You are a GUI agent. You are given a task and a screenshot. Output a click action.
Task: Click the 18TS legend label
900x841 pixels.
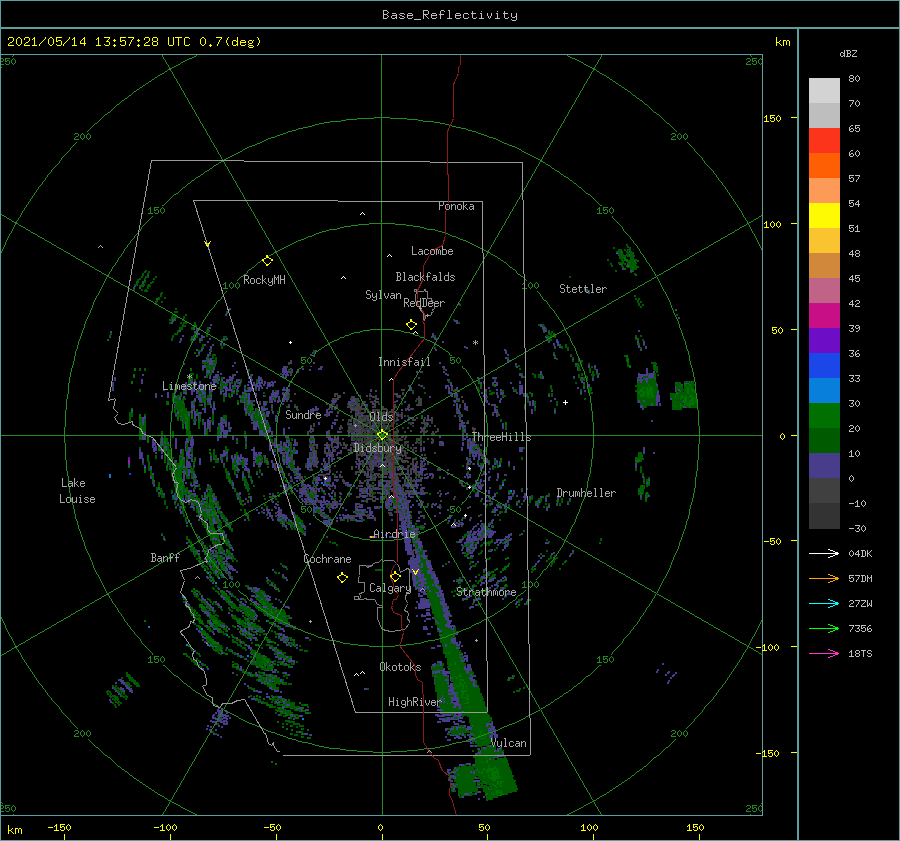pos(860,654)
